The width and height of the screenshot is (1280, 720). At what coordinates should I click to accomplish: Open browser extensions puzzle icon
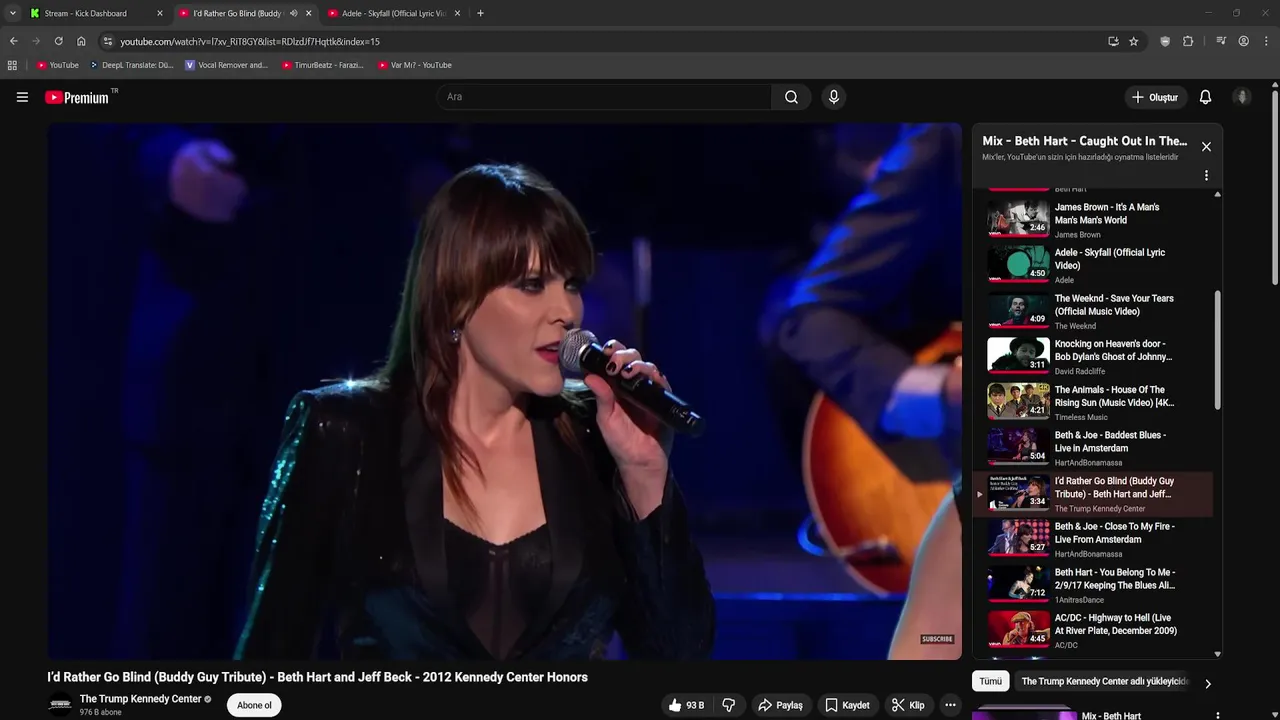1188,41
